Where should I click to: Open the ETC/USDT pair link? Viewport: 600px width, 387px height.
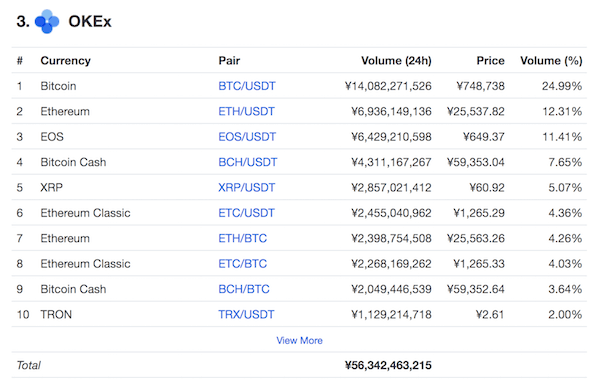(x=246, y=213)
